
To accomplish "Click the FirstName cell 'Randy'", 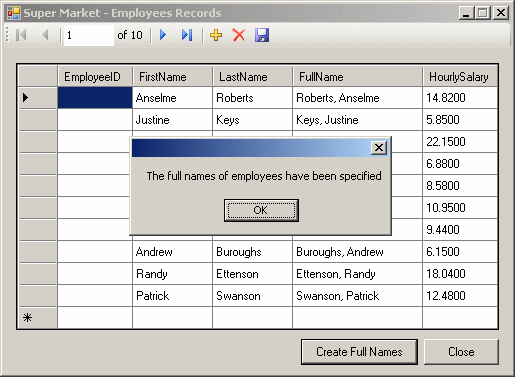I will point(172,274).
